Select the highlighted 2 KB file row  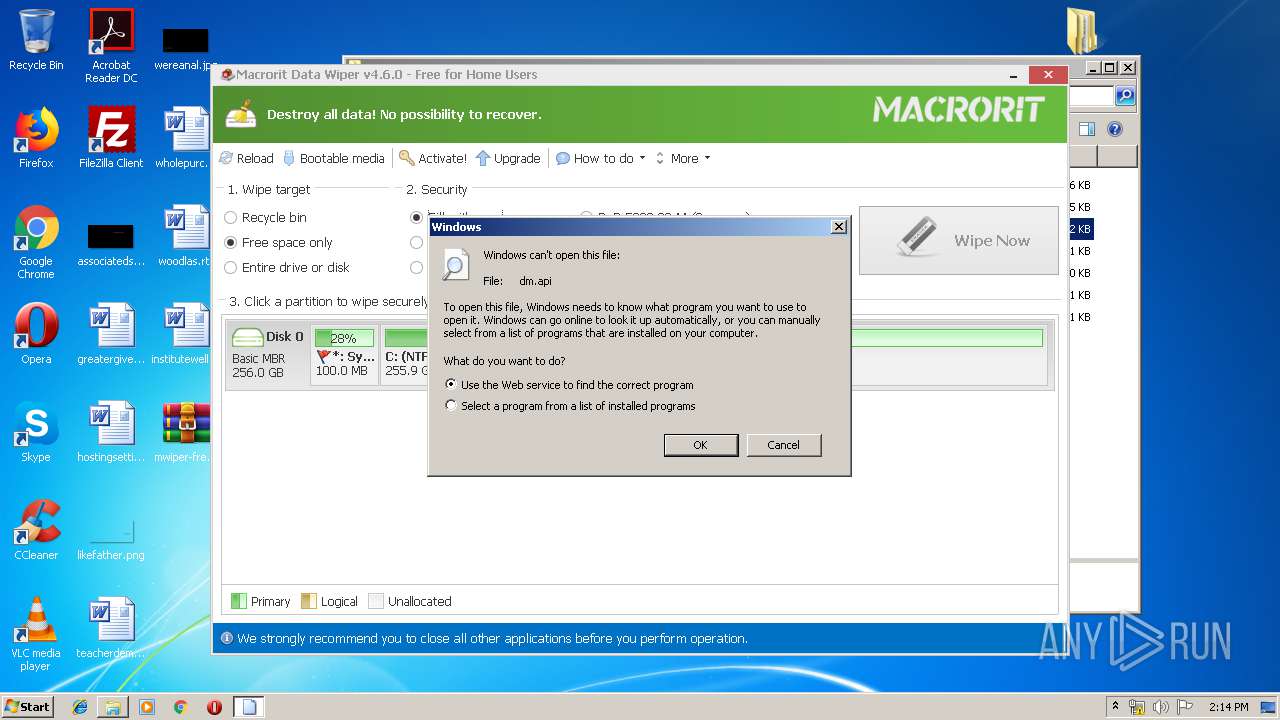click(1080, 229)
